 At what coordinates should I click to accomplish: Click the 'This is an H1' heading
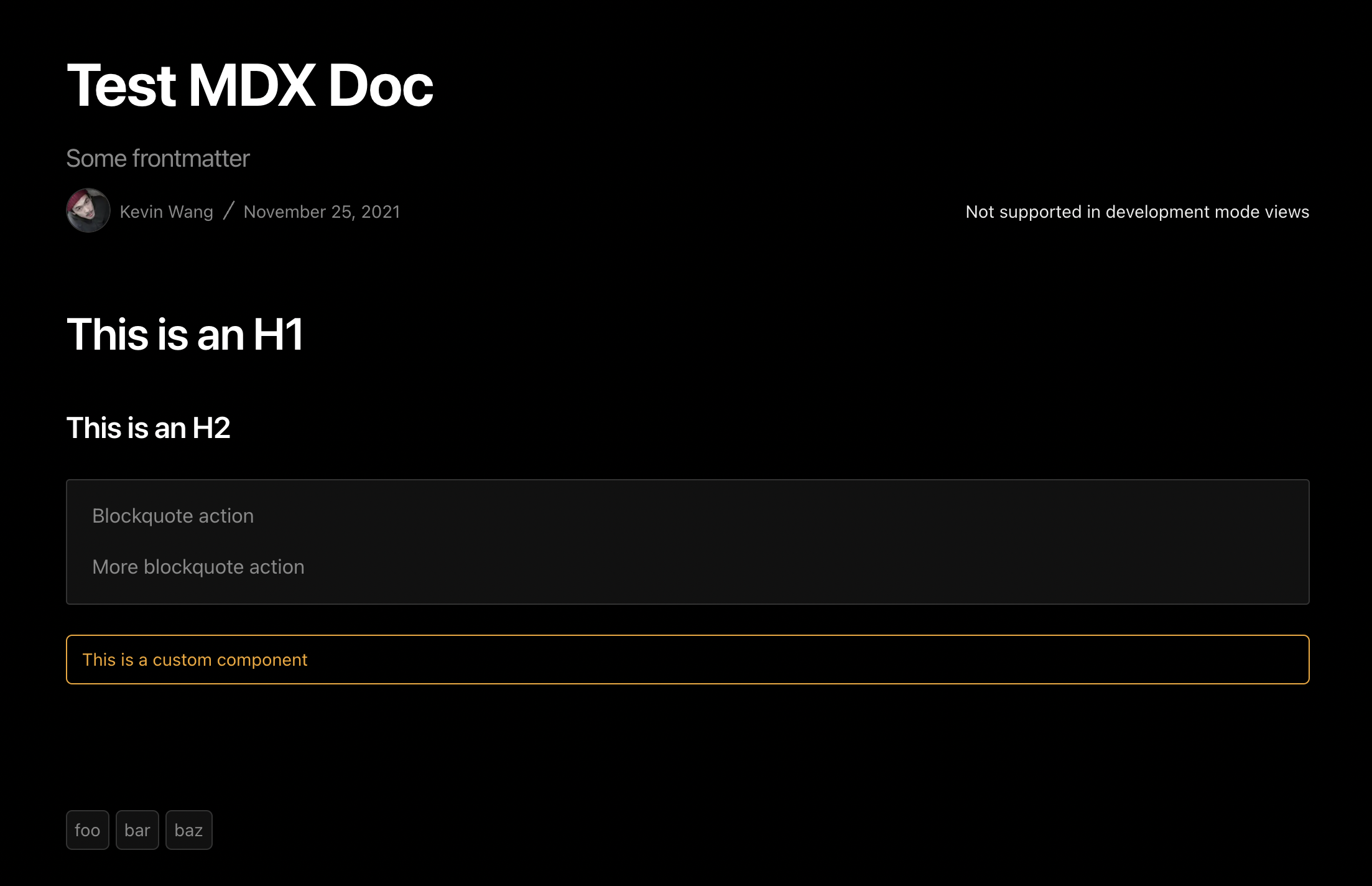click(x=185, y=335)
